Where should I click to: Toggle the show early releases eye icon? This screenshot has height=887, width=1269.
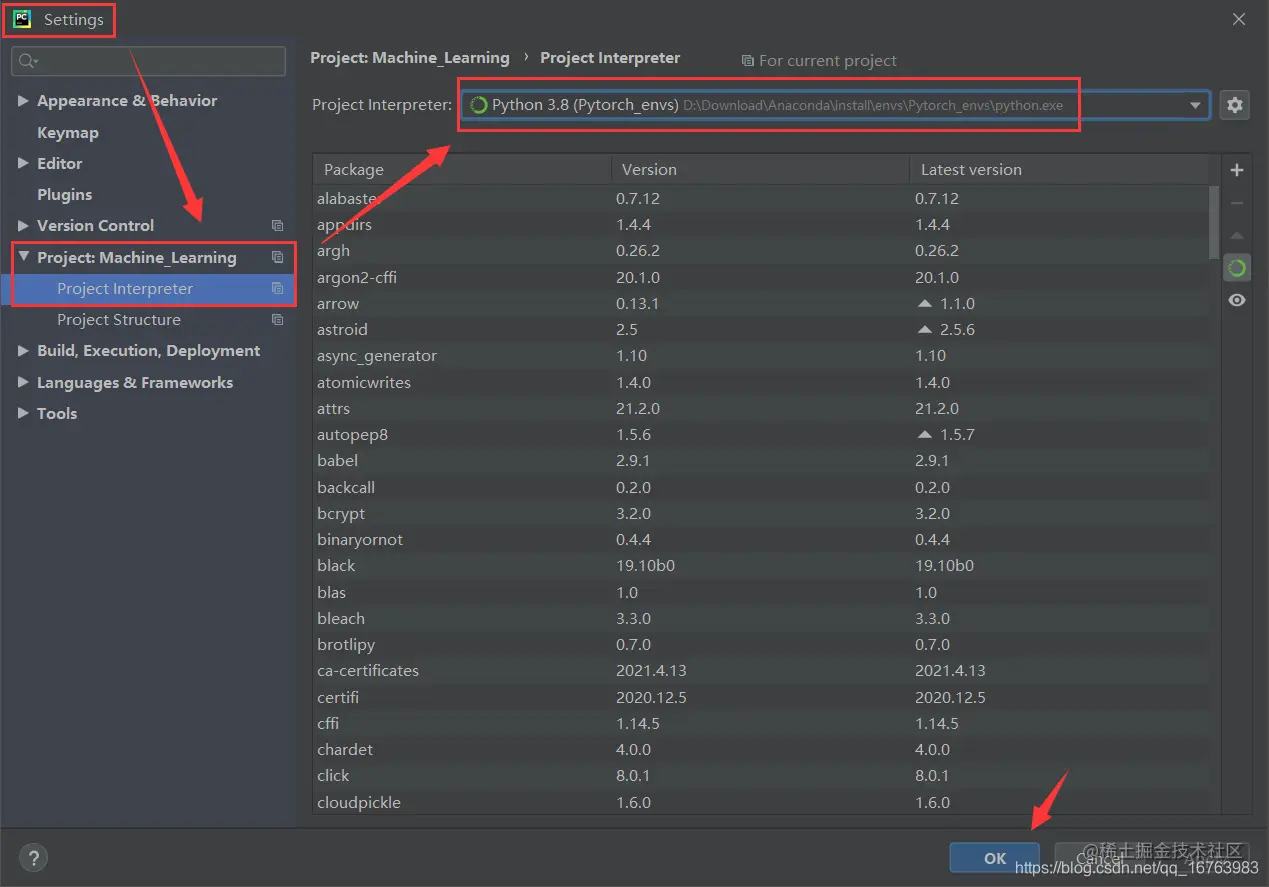[x=1237, y=300]
